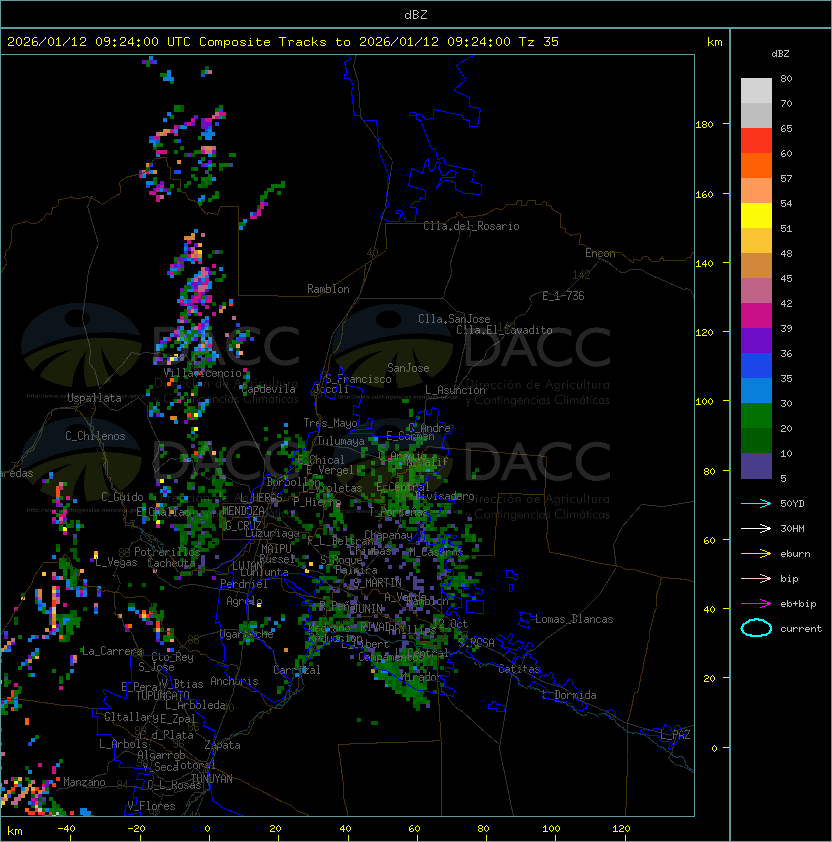The image size is (832, 842).
Task: Click the 'V_Flores' map label
Action: (151, 806)
